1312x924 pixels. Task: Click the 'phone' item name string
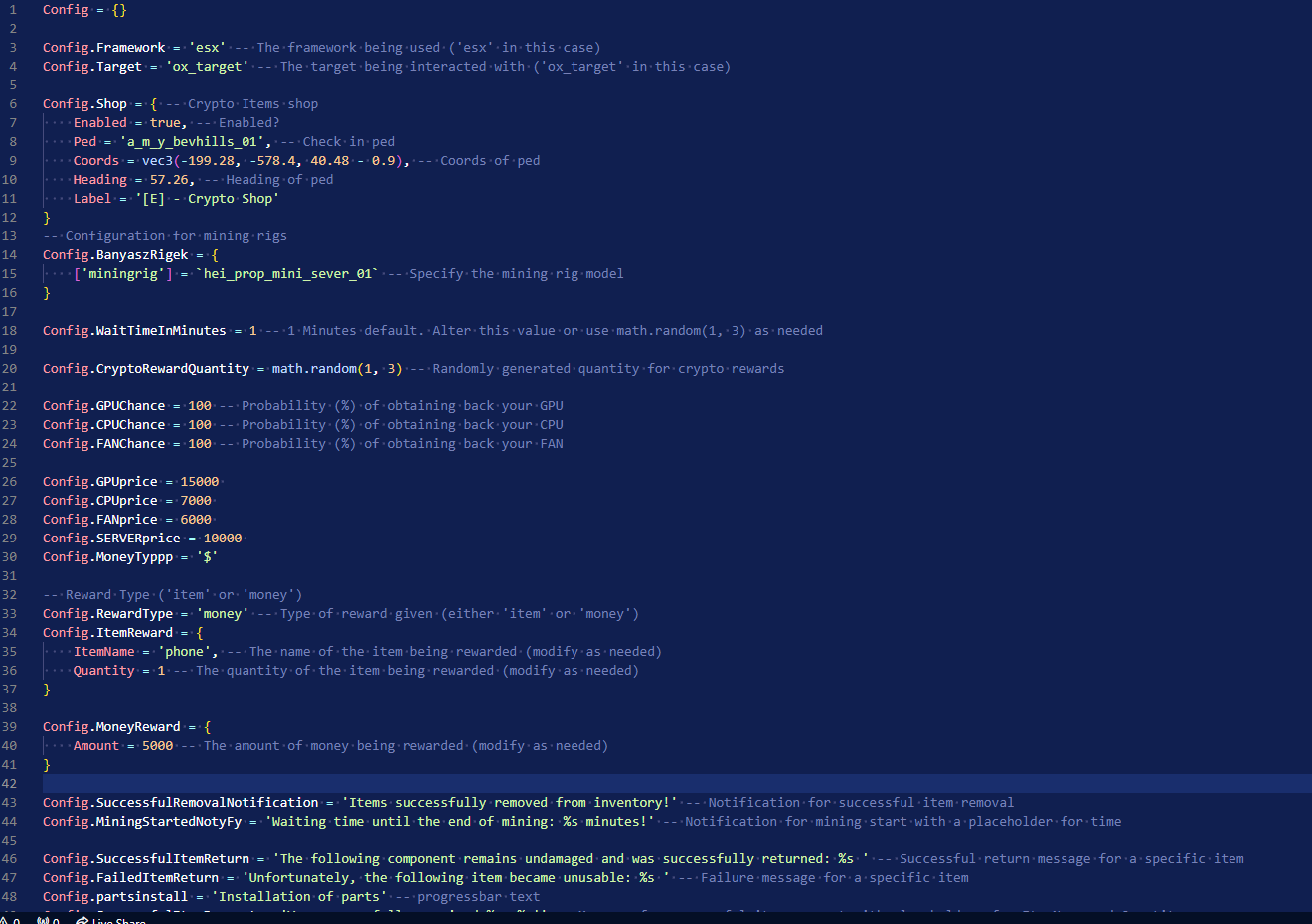coord(185,652)
